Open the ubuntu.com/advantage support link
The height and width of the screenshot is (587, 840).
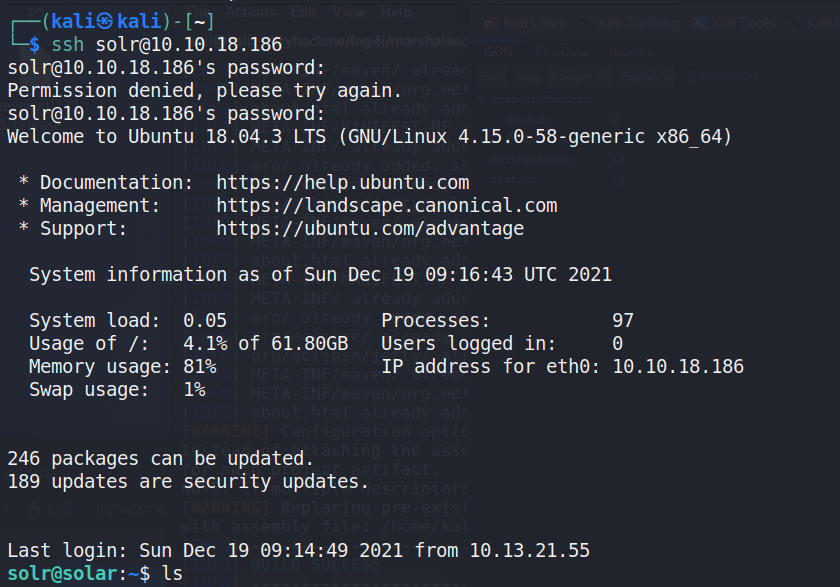pyautogui.click(x=369, y=229)
